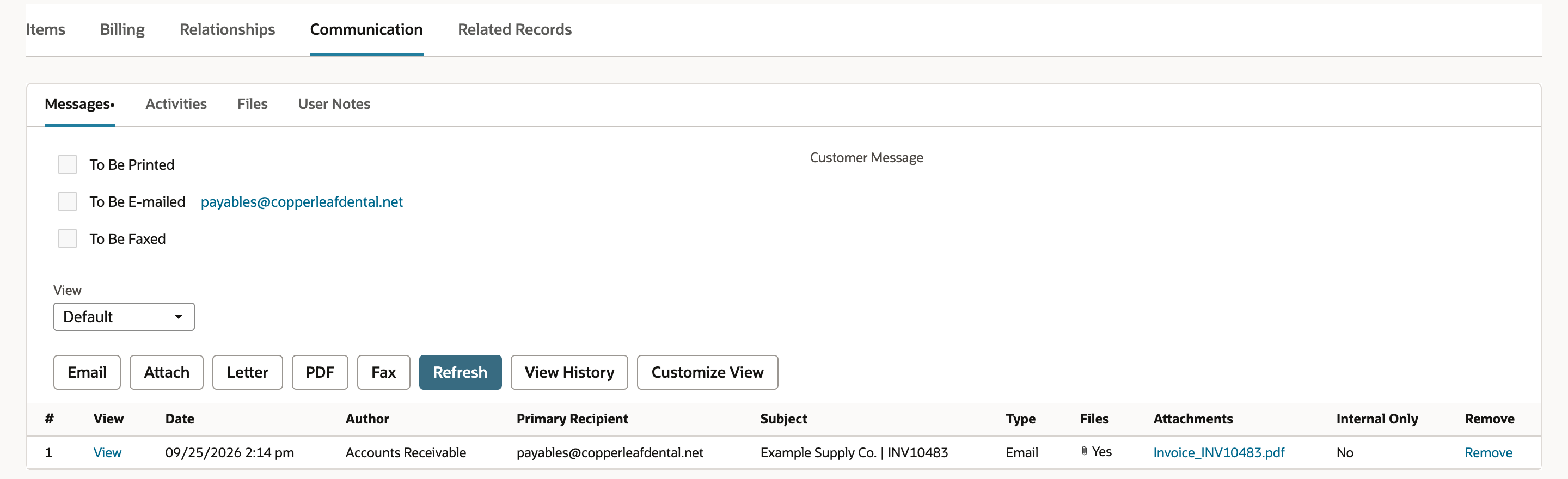1568x479 pixels.
Task: Open payables@copperleafdental.net link beside To Be E-mailed
Action: point(301,201)
